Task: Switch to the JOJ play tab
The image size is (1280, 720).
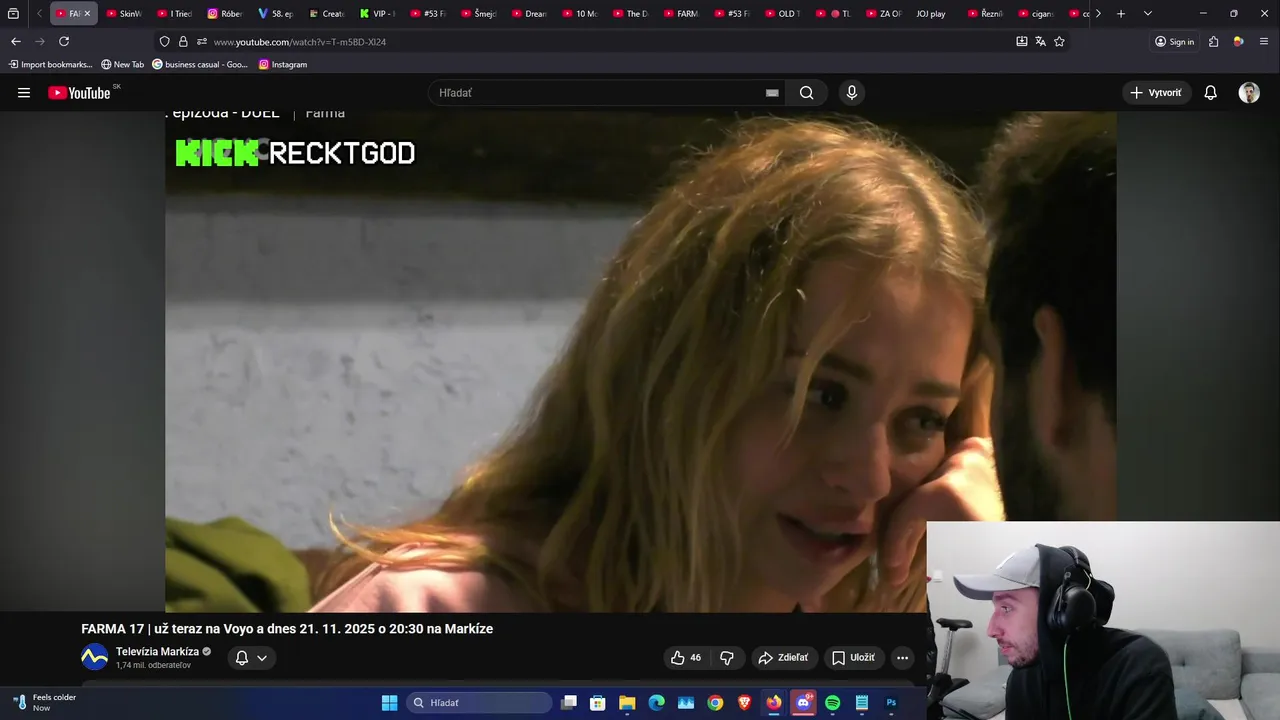Action: pyautogui.click(x=930, y=14)
